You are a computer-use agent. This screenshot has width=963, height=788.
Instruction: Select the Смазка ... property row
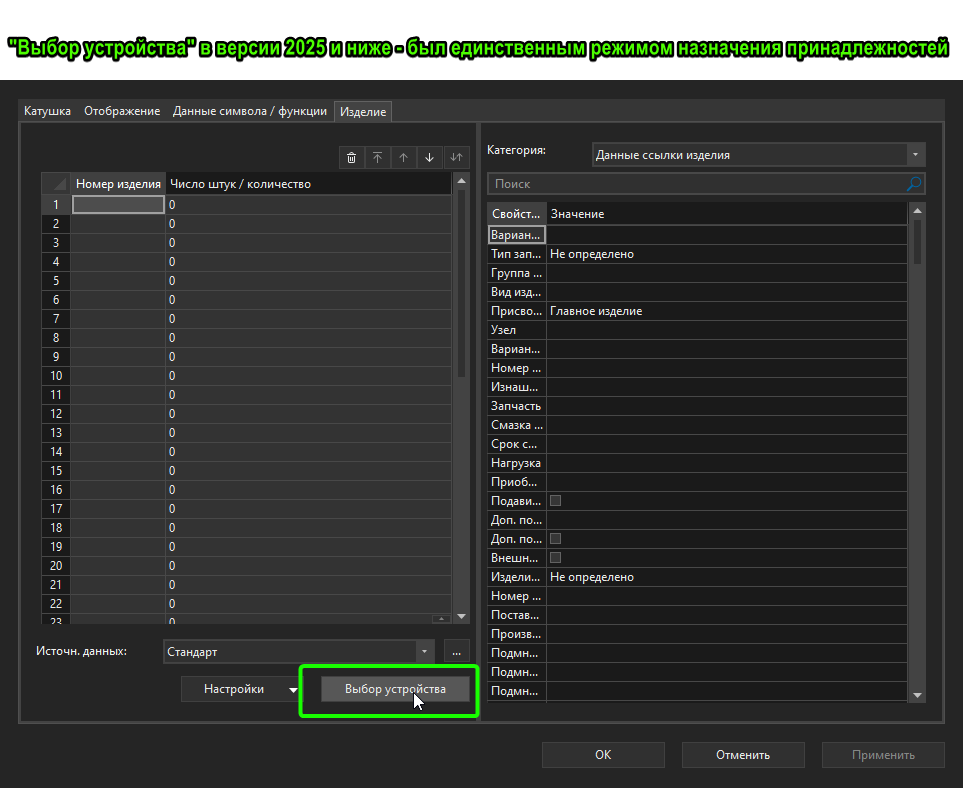tap(698, 425)
